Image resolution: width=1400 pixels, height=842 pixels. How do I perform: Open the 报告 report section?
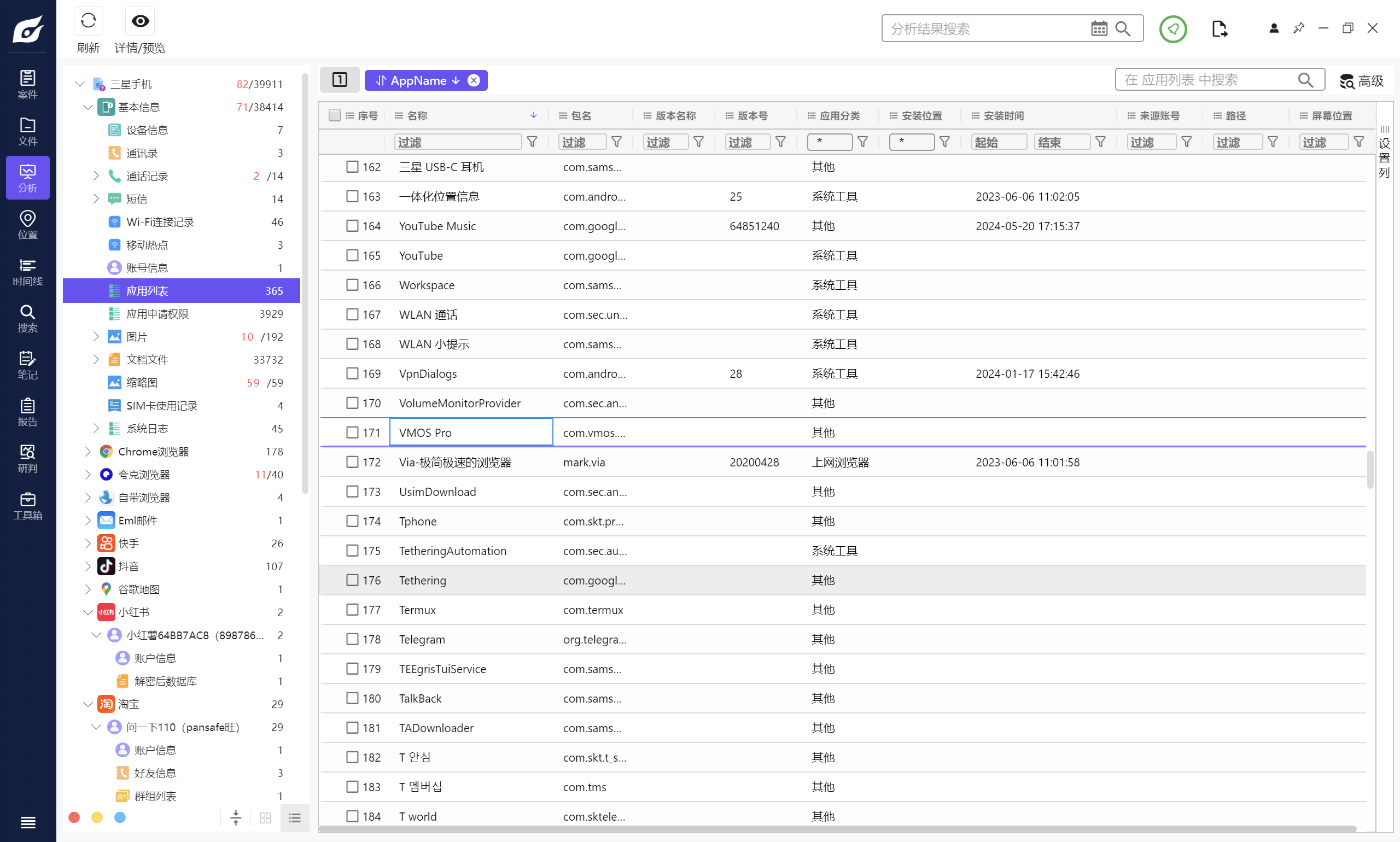coord(27,412)
